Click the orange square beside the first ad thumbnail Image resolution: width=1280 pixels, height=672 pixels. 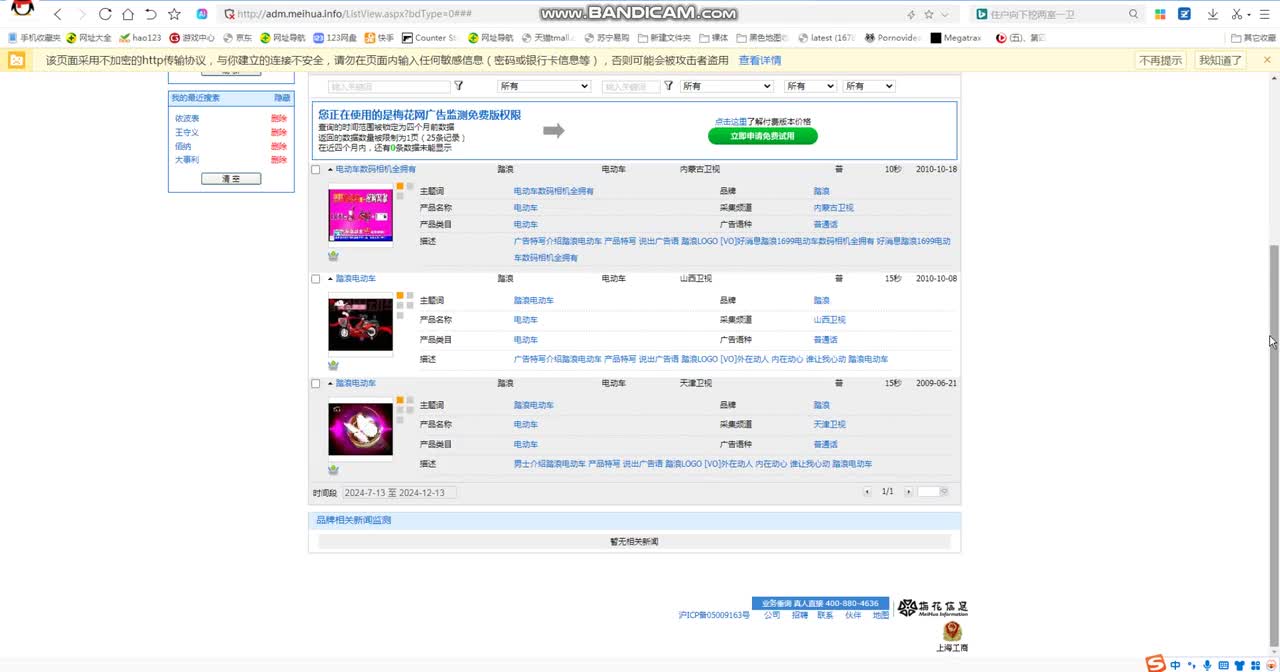400,186
